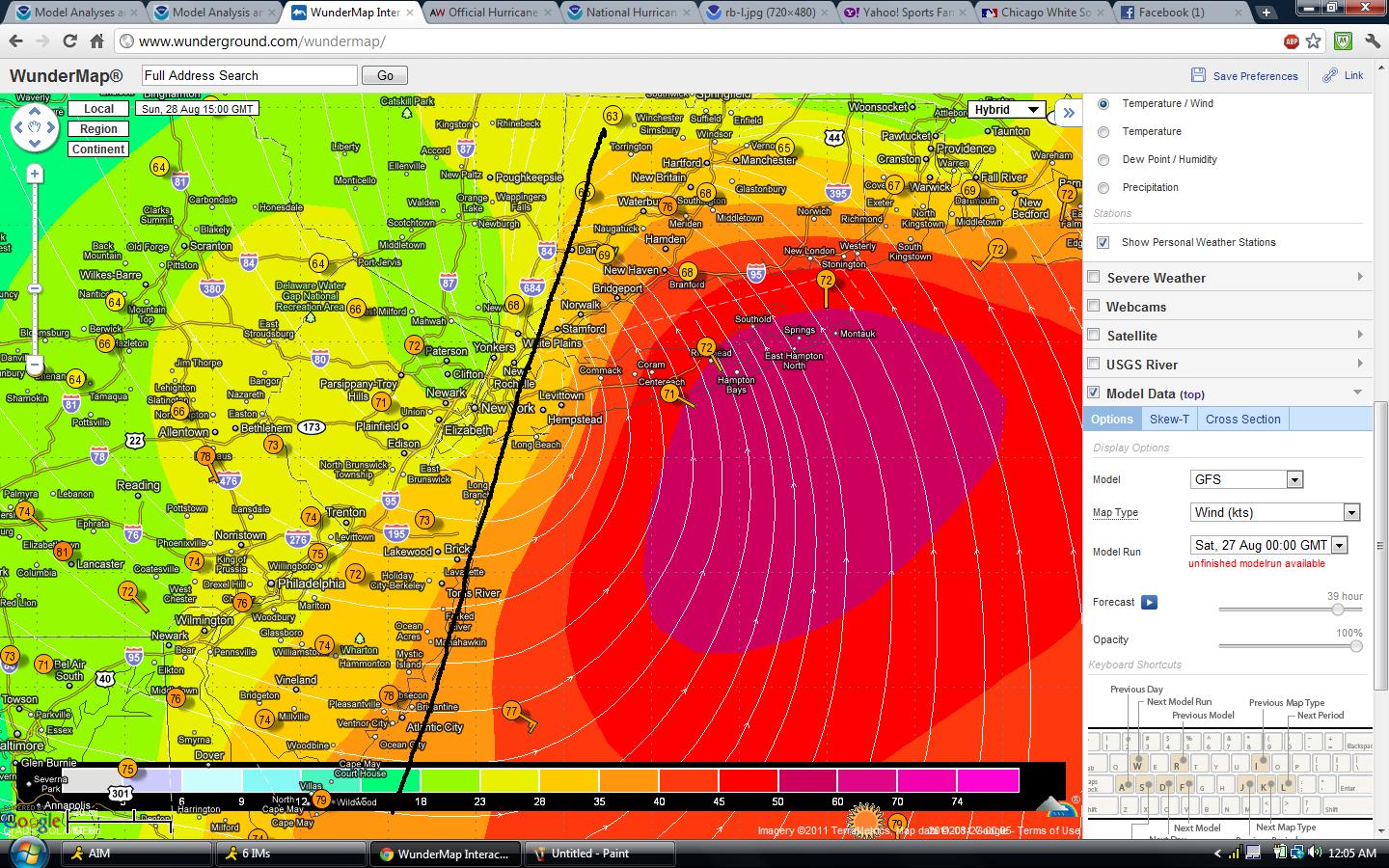This screenshot has width=1389, height=868.
Task: Click the browser back arrow
Action: (x=15, y=41)
